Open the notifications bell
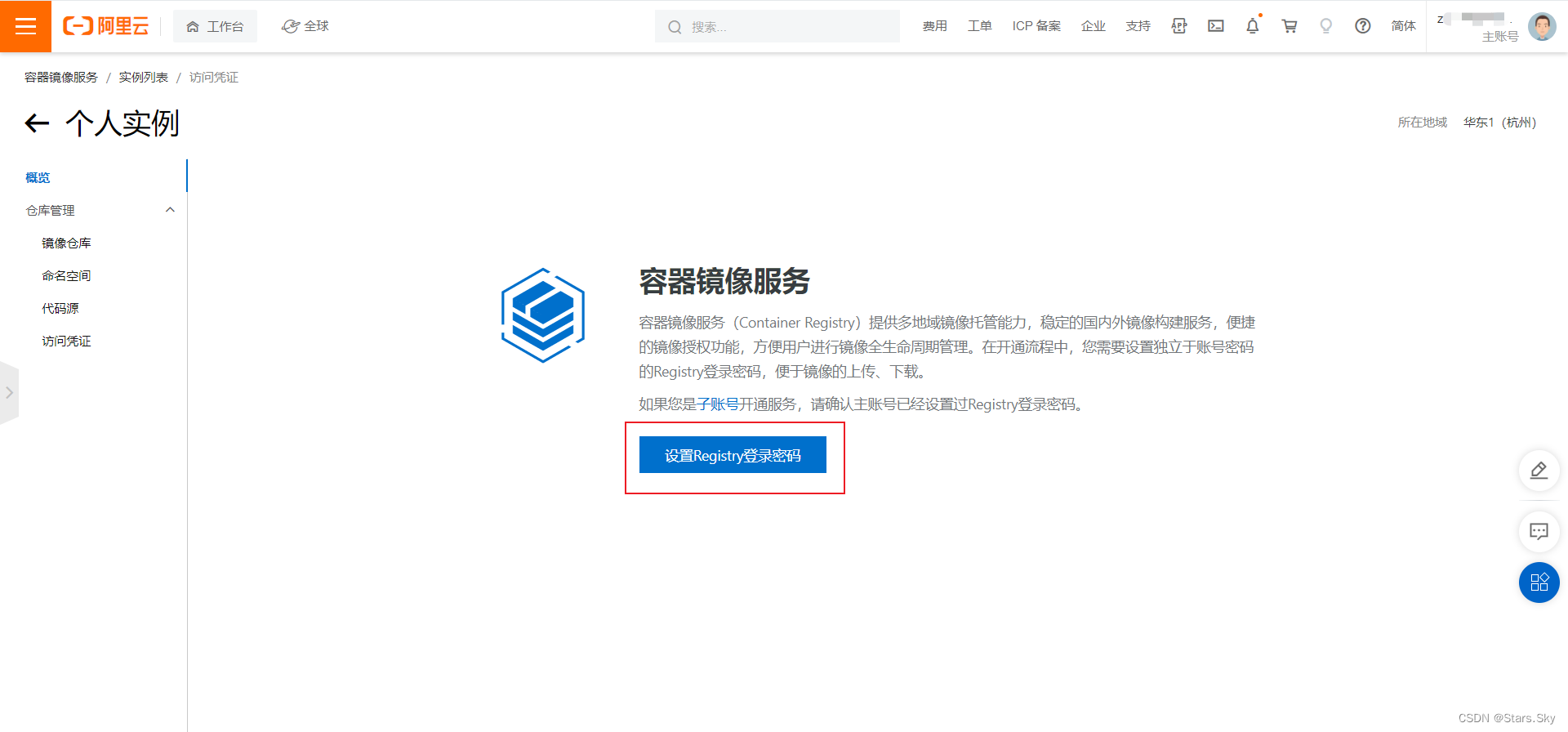Viewport: 1568px width, 732px height. pos(1253,26)
